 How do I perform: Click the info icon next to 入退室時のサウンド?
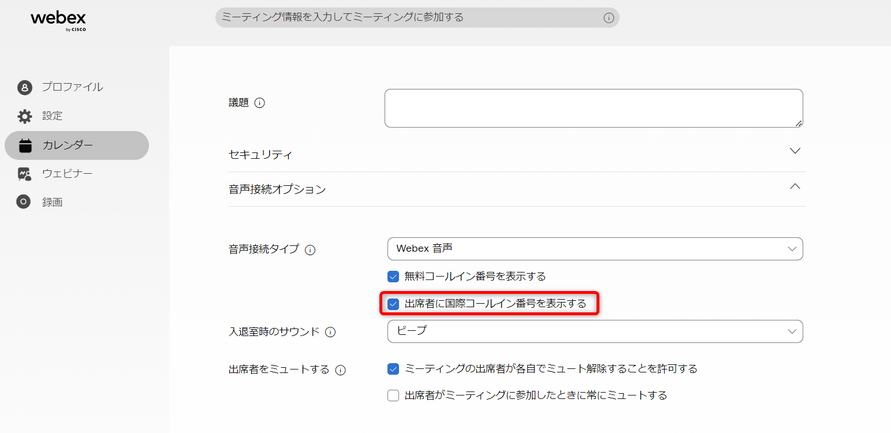(x=330, y=332)
